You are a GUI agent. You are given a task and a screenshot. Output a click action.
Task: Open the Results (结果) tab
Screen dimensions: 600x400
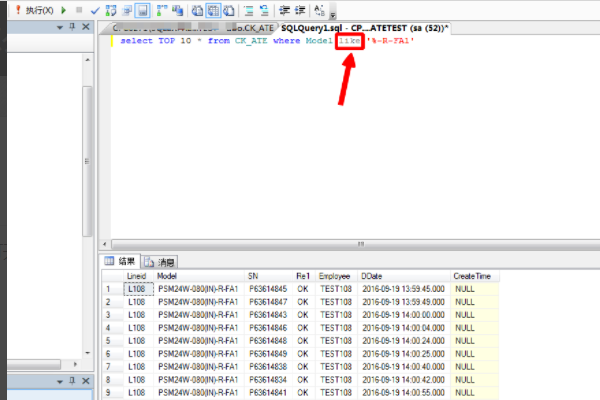pyautogui.click(x=120, y=261)
